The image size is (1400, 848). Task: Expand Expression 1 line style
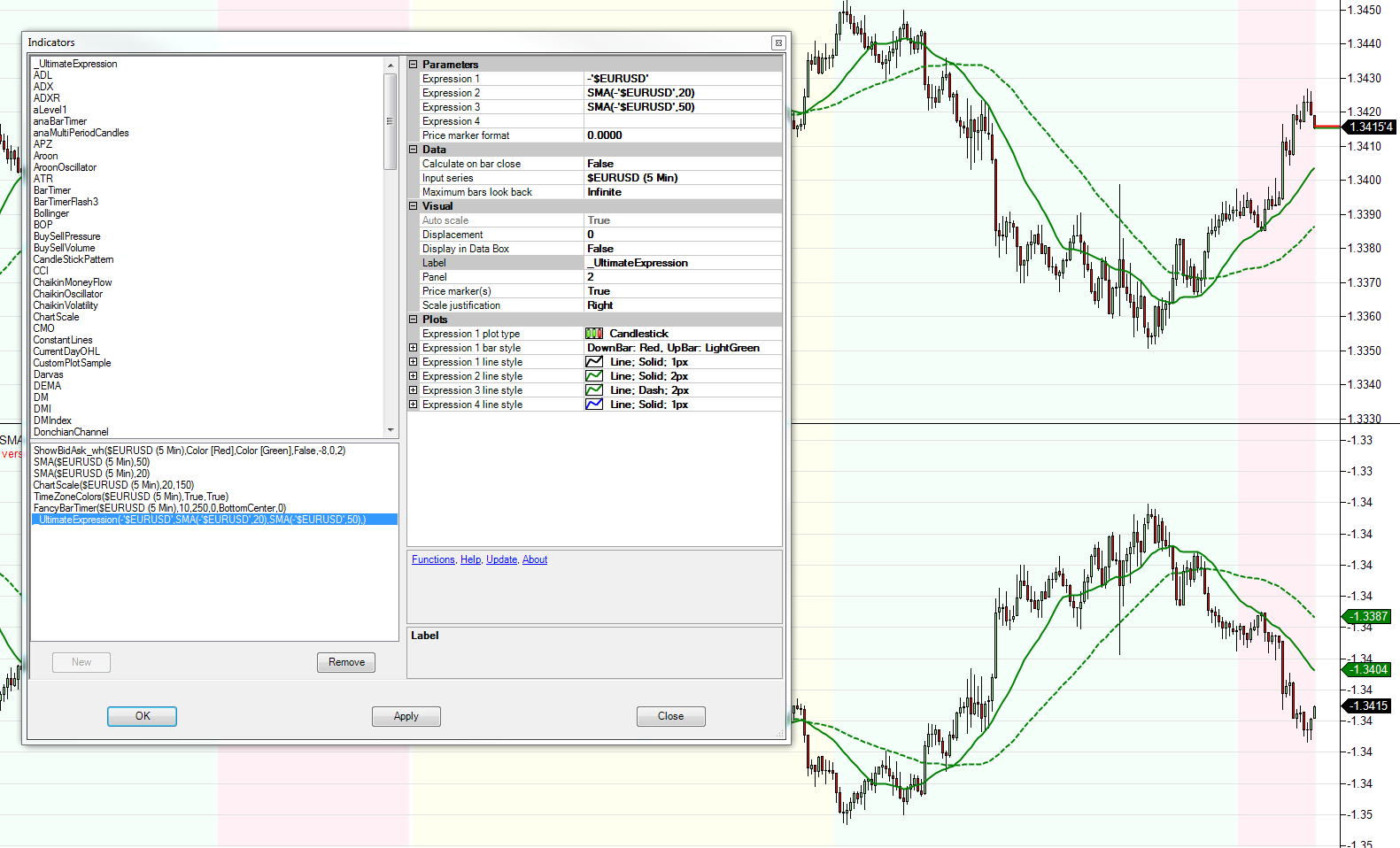click(x=413, y=362)
